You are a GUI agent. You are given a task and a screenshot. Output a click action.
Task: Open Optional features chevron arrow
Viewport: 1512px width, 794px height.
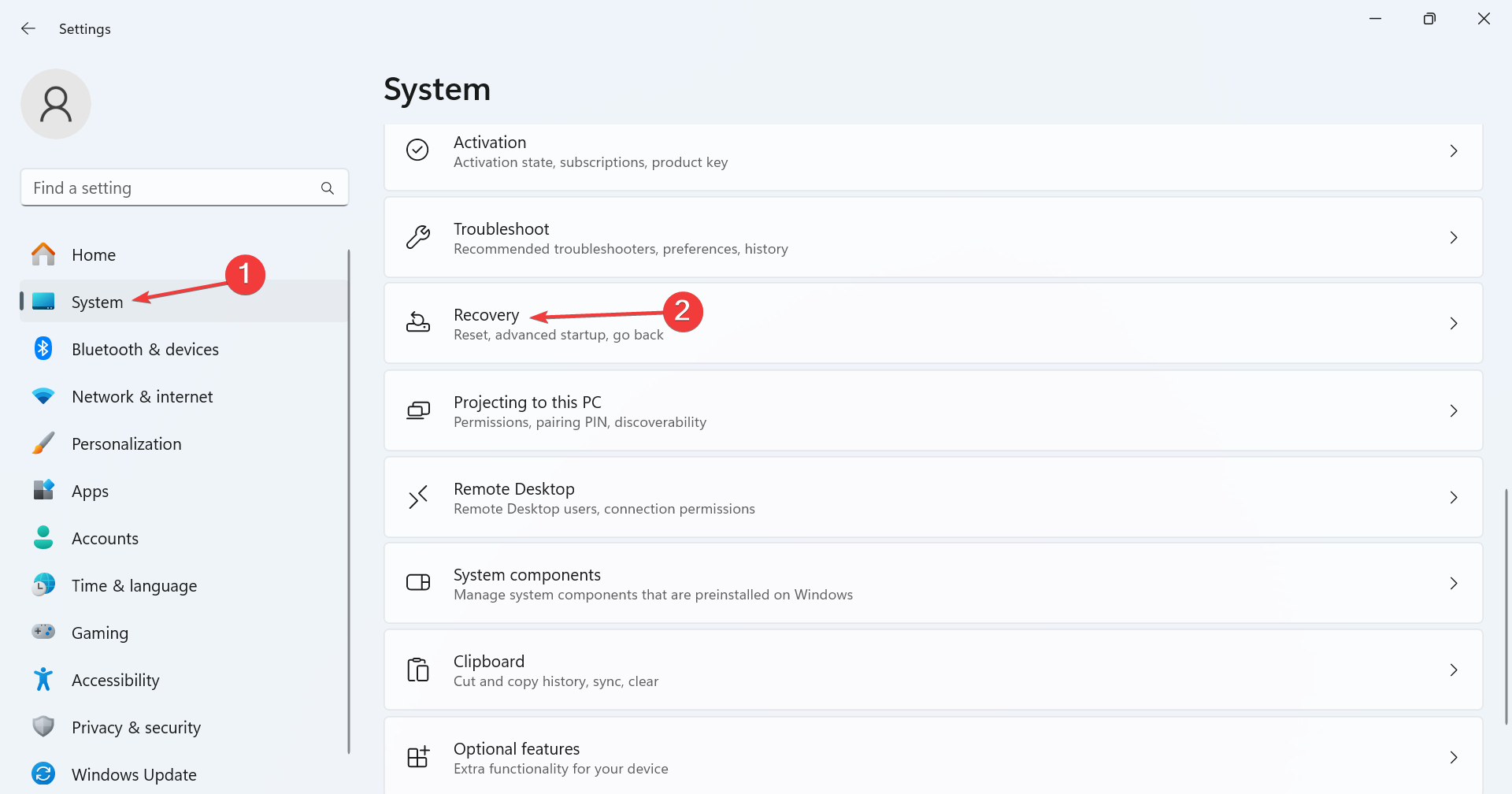point(1454,757)
